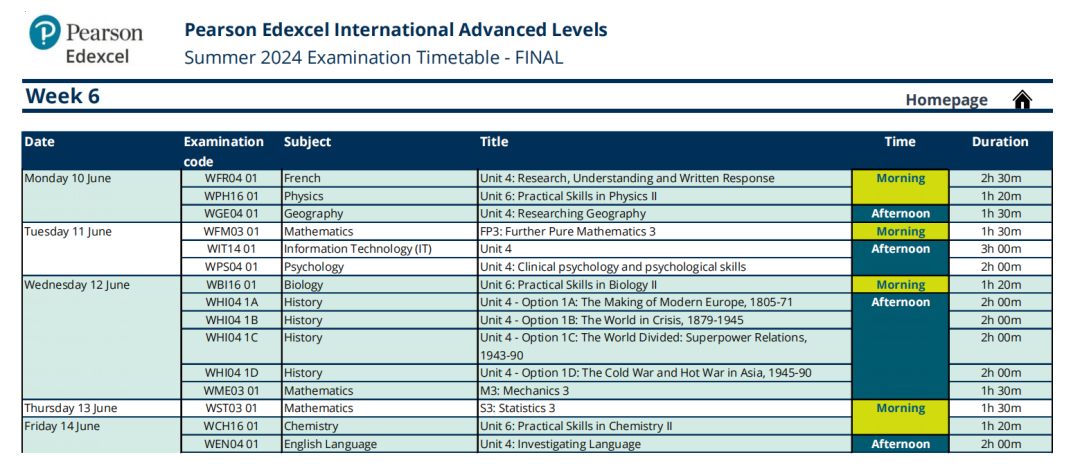Select the English Language subject cell
The width and height of the screenshot is (1080, 473).
(x=380, y=444)
